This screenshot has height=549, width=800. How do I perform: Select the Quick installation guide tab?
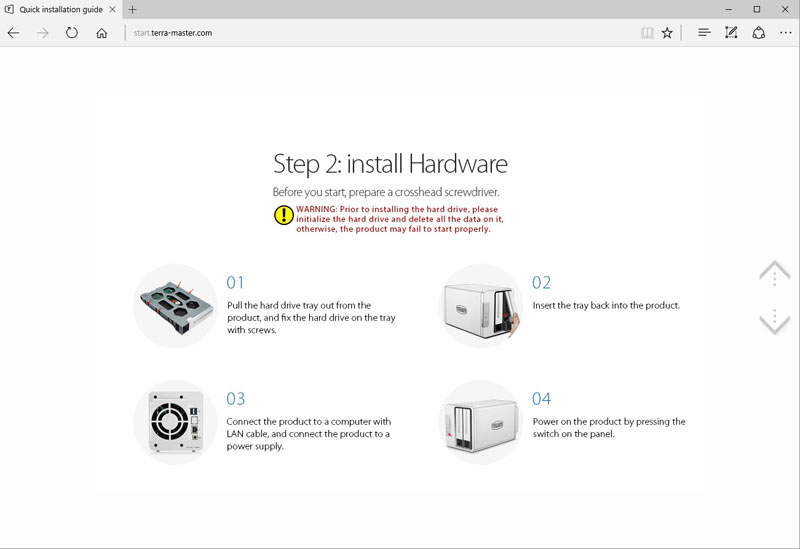point(61,9)
